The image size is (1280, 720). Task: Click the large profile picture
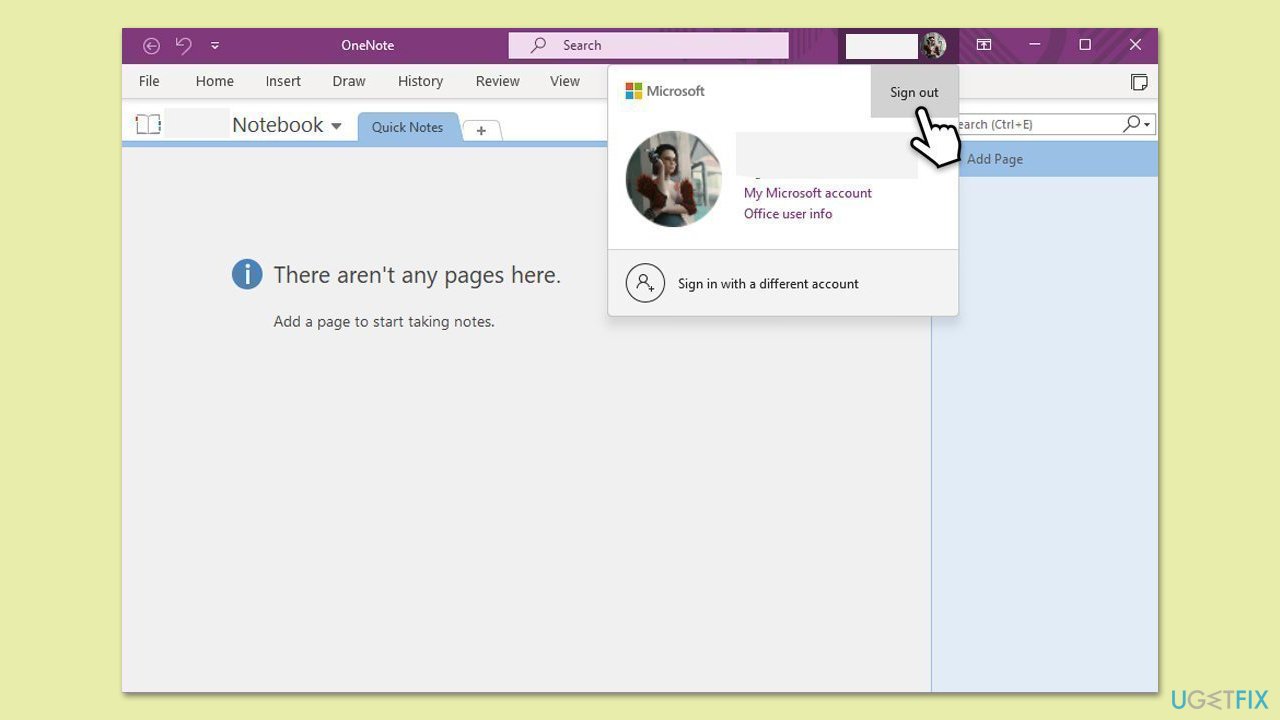tap(674, 179)
